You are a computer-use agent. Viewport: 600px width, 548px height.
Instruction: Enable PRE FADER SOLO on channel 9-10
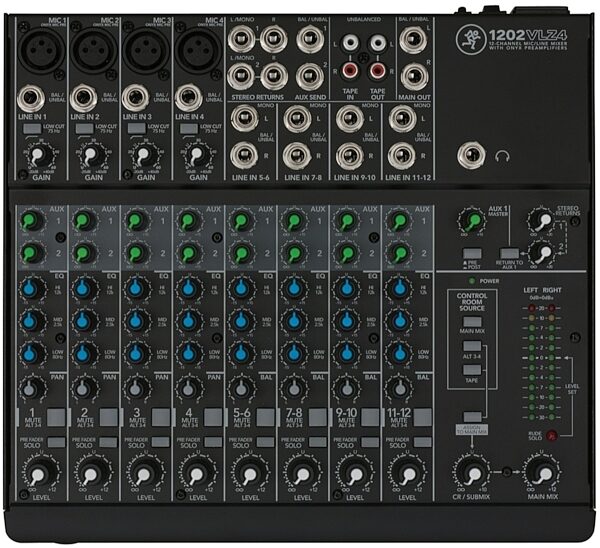point(370,442)
